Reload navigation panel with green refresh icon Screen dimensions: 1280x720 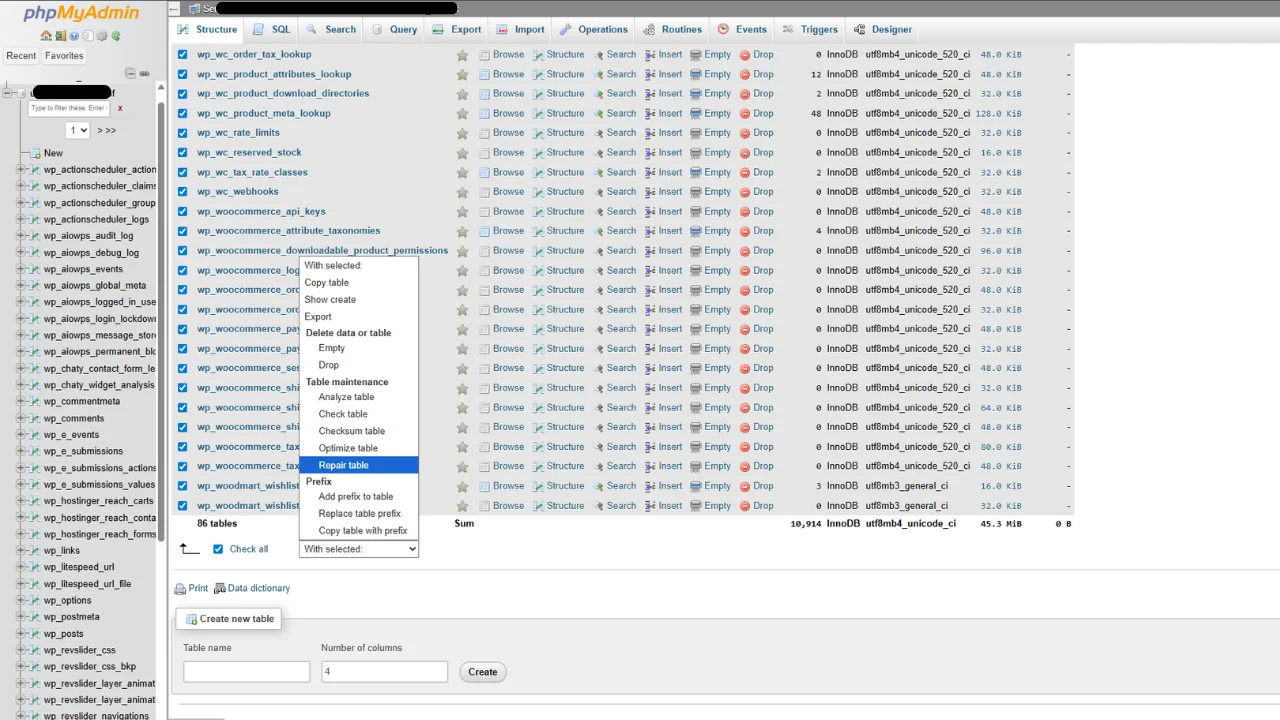coord(116,36)
